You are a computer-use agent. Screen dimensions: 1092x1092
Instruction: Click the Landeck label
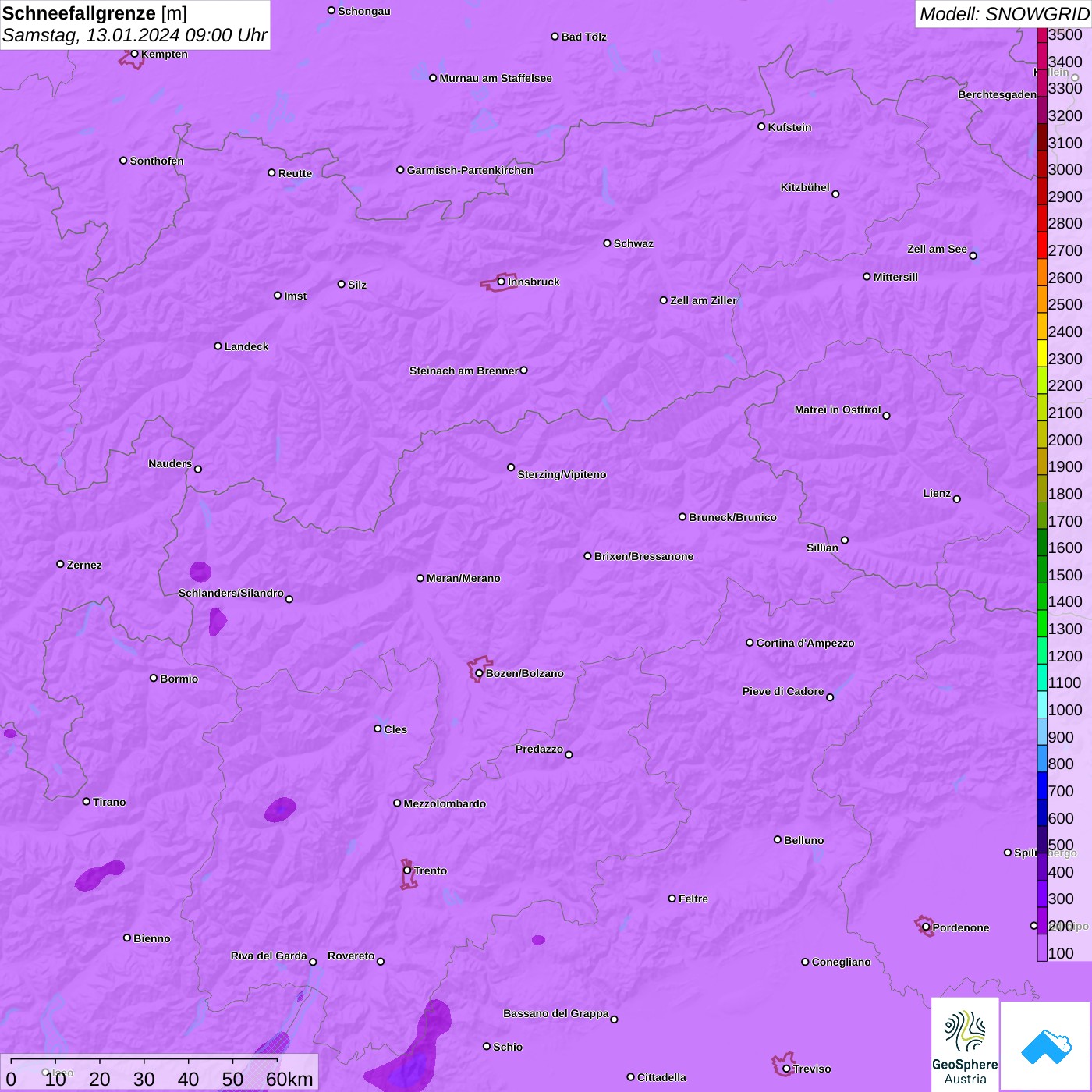click(x=246, y=346)
